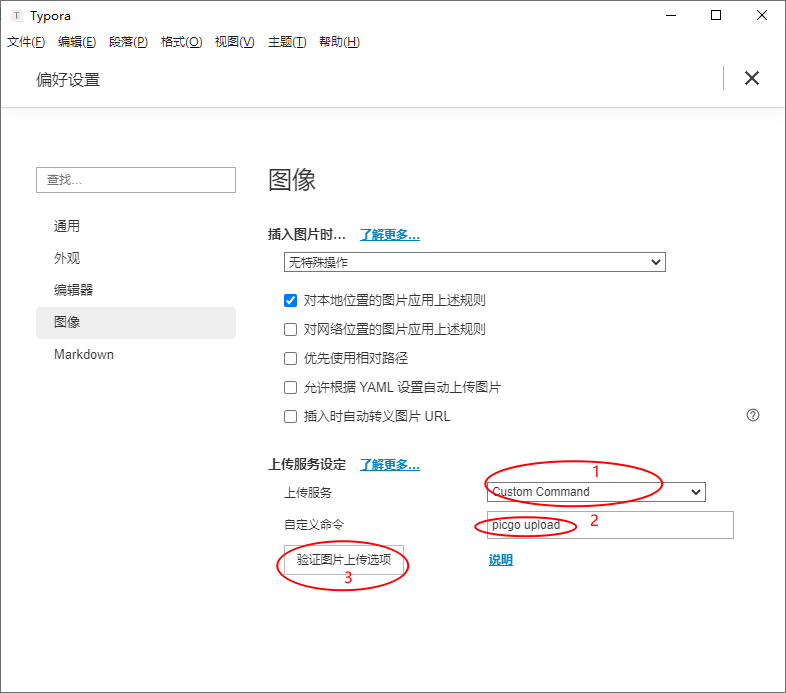This screenshot has width=786, height=693.
Task: Click the Typora app icon in the title bar
Action: [x=17, y=16]
